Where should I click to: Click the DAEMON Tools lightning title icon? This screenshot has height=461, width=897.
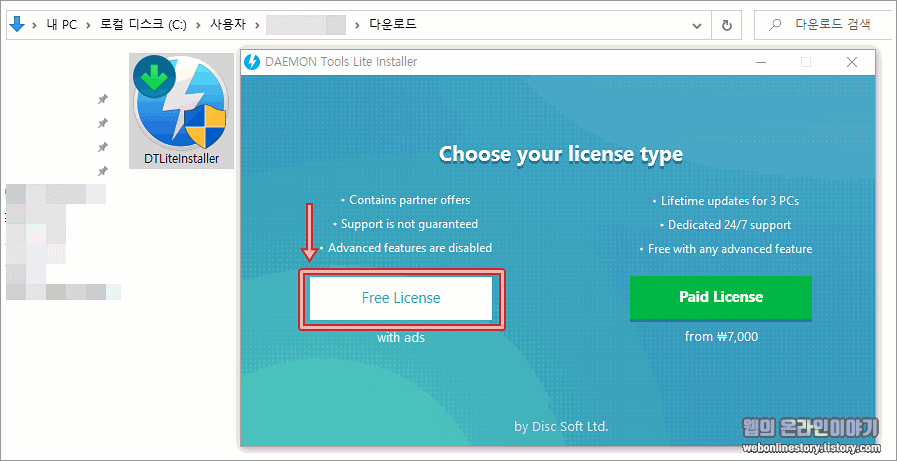(252, 62)
